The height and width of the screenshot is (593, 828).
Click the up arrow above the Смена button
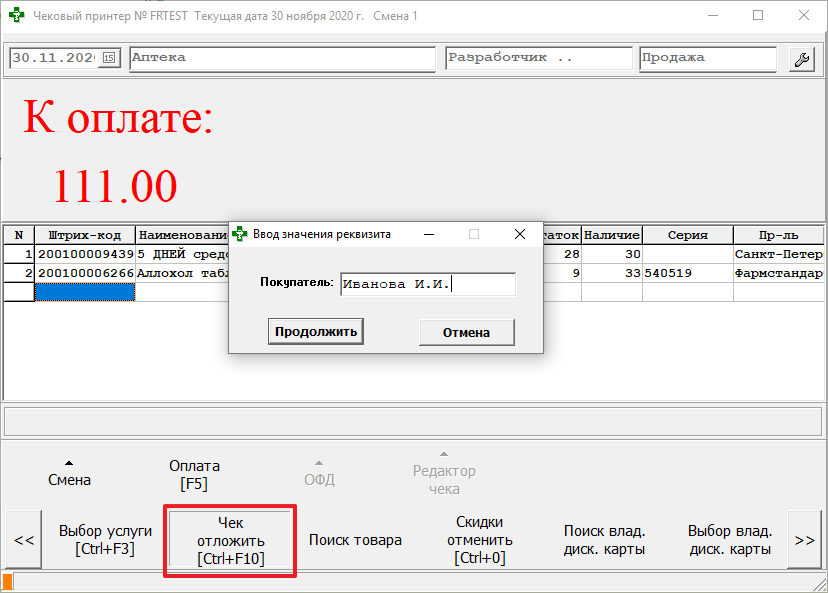click(69, 463)
